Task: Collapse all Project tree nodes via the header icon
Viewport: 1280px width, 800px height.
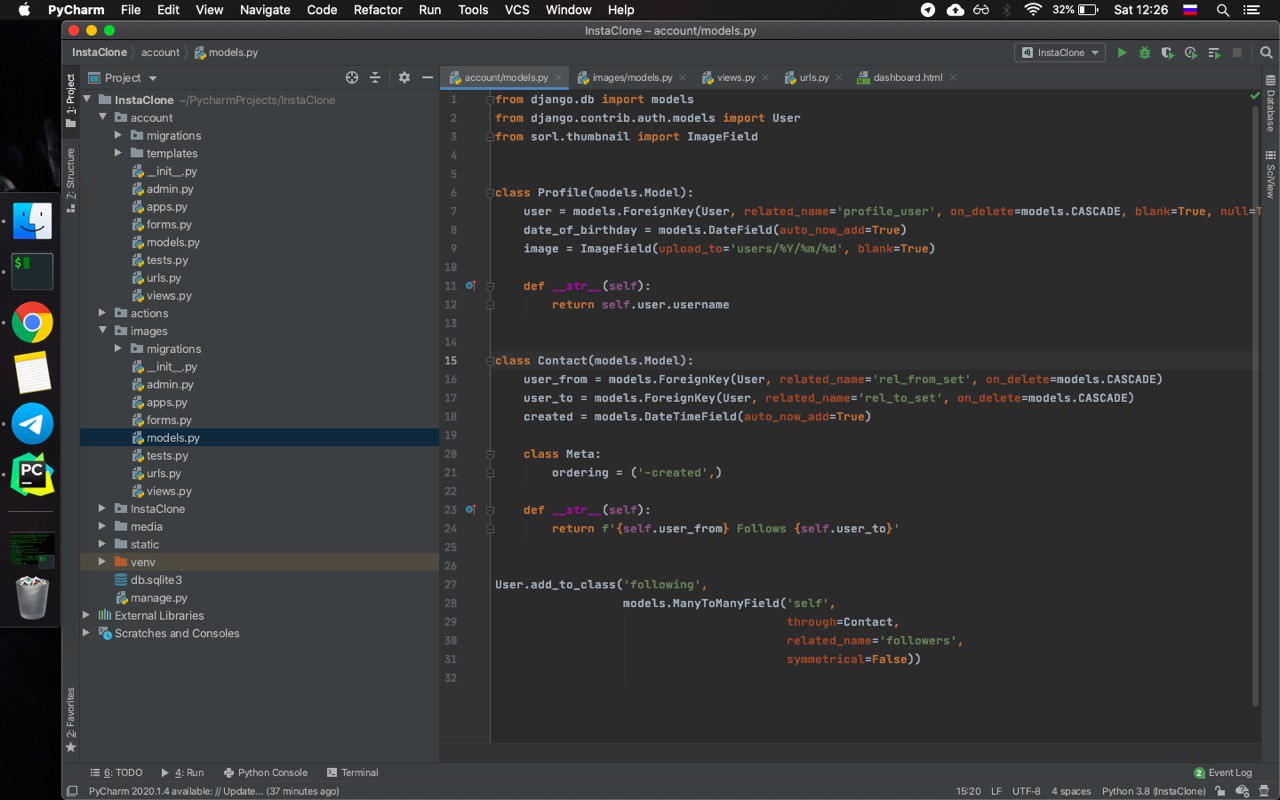Action: tap(375, 77)
